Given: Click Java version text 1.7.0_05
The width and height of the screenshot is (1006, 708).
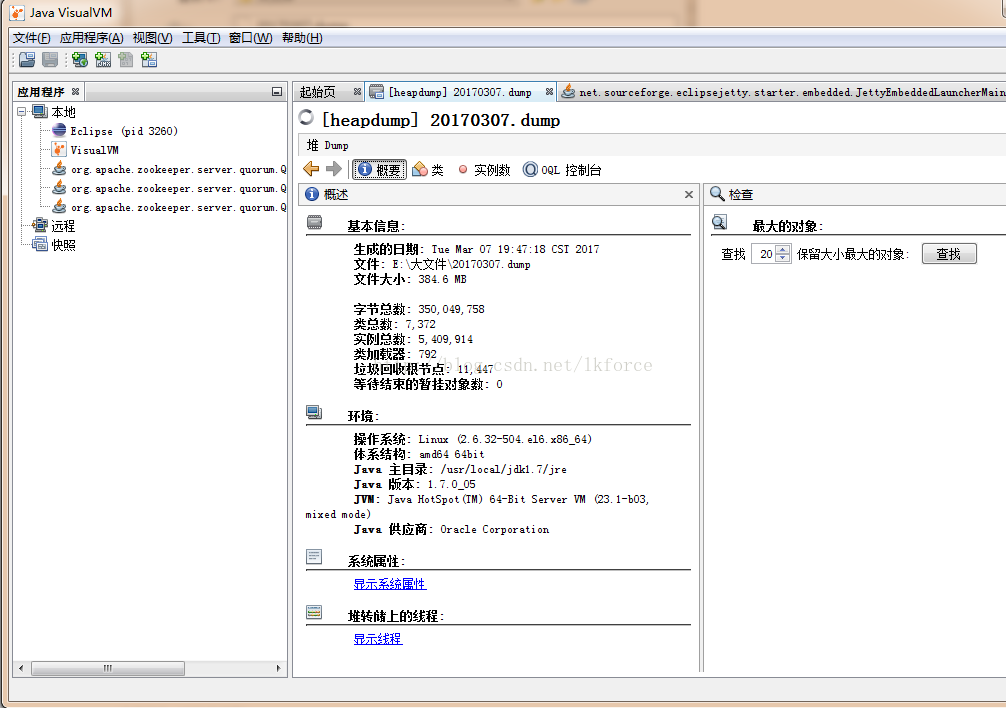Looking at the screenshot, I should pyautogui.click(x=452, y=484).
